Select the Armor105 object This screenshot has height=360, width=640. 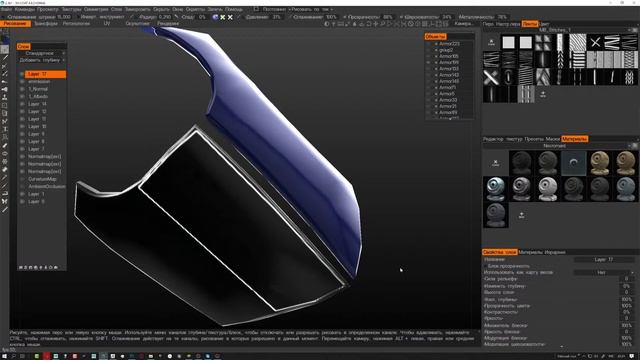click(x=449, y=56)
